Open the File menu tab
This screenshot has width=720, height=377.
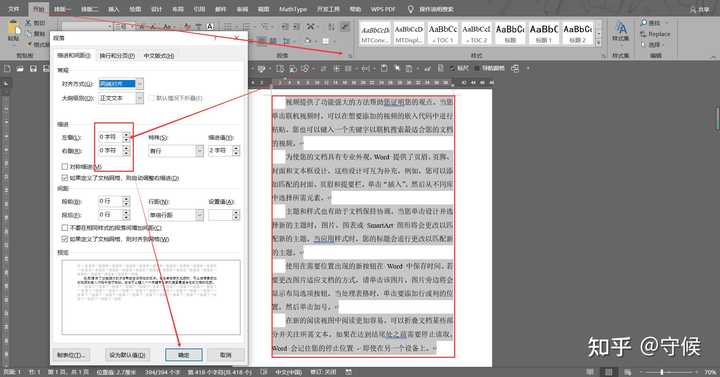click(x=14, y=9)
